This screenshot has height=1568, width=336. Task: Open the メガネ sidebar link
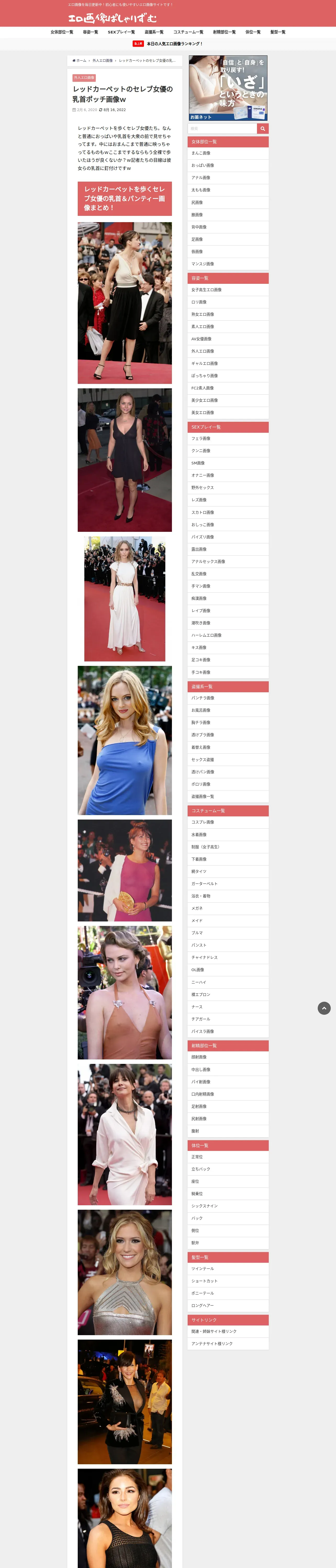[x=228, y=908]
